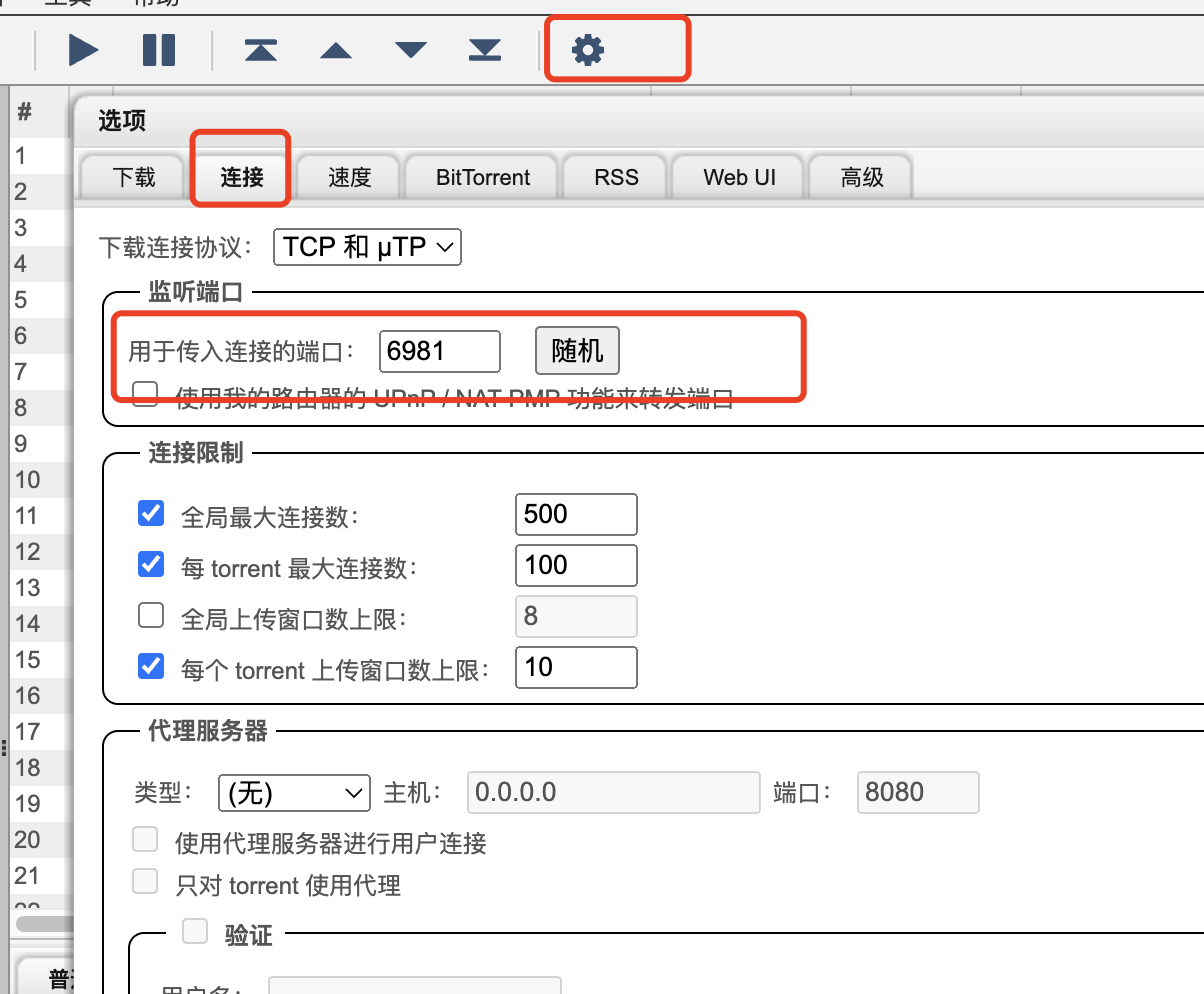
Task: Enable 全局上传窗口数上限 checkbox
Action: click(x=151, y=616)
